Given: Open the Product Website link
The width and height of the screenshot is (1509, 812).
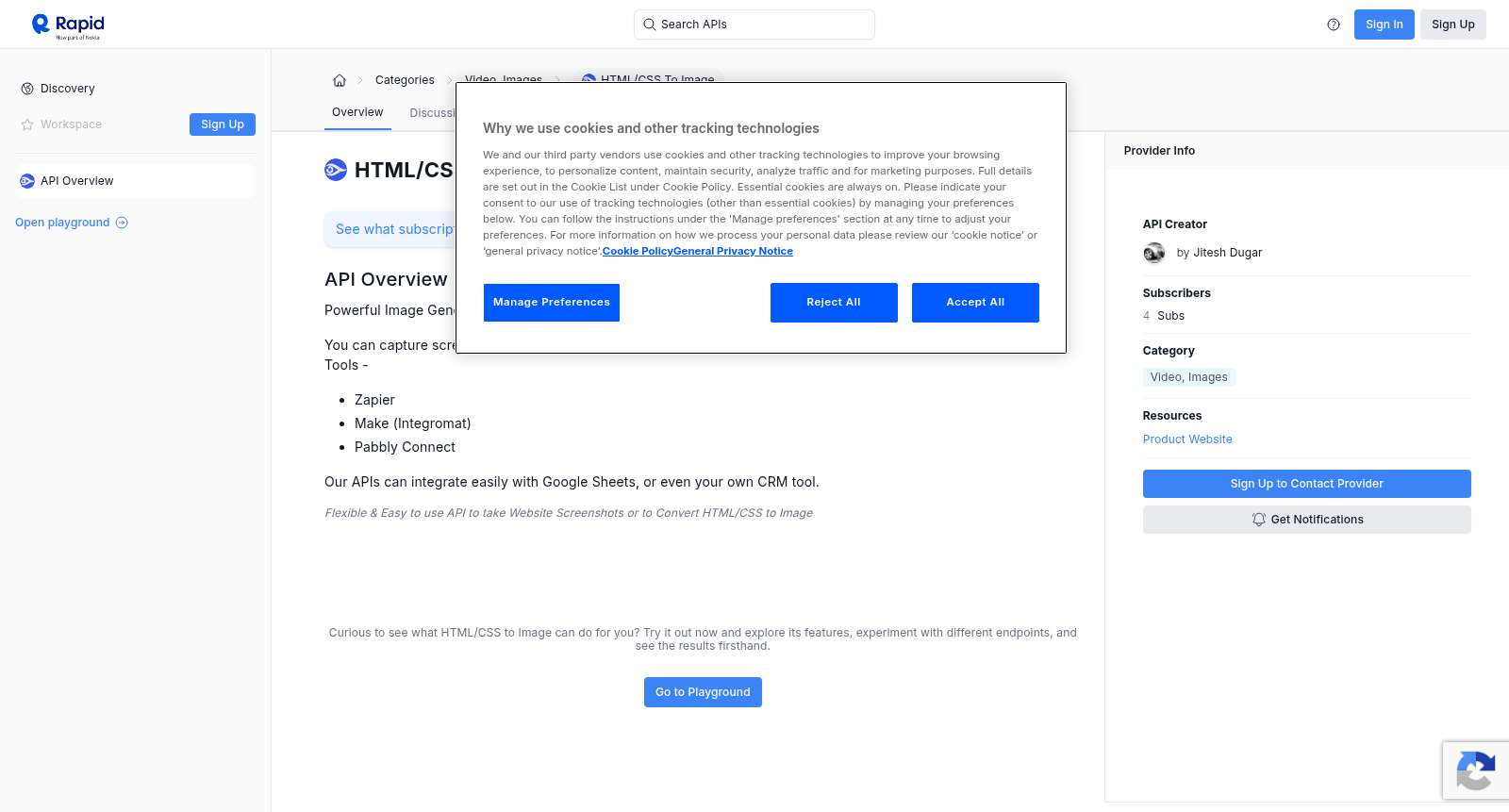Looking at the screenshot, I should click(1187, 439).
